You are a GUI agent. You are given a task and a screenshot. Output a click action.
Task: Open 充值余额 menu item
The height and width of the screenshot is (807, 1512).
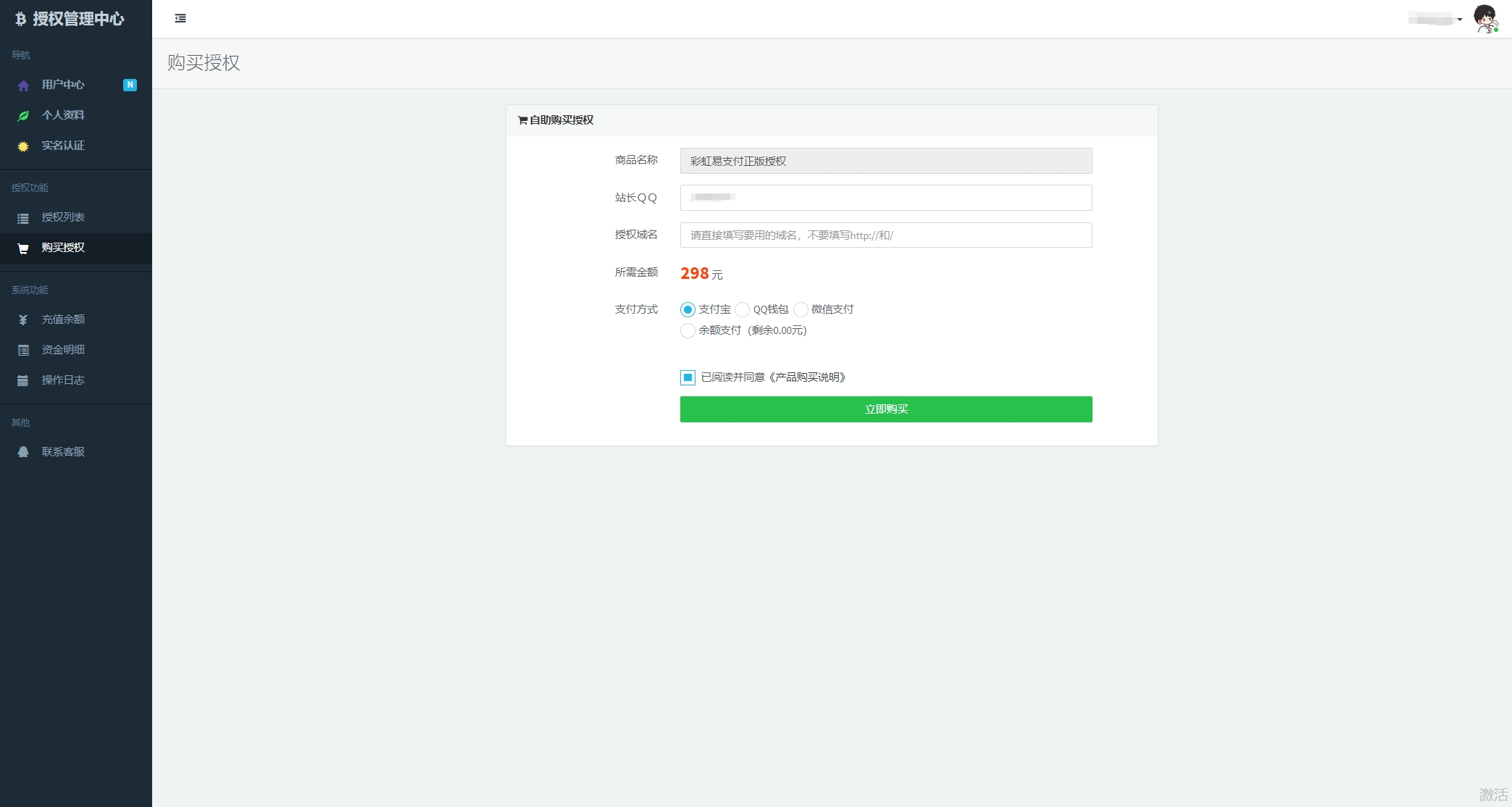point(76,319)
